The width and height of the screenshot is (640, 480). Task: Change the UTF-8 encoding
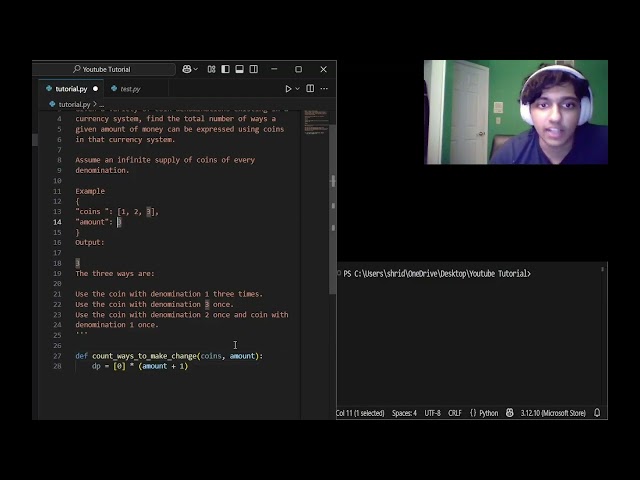coord(432,413)
